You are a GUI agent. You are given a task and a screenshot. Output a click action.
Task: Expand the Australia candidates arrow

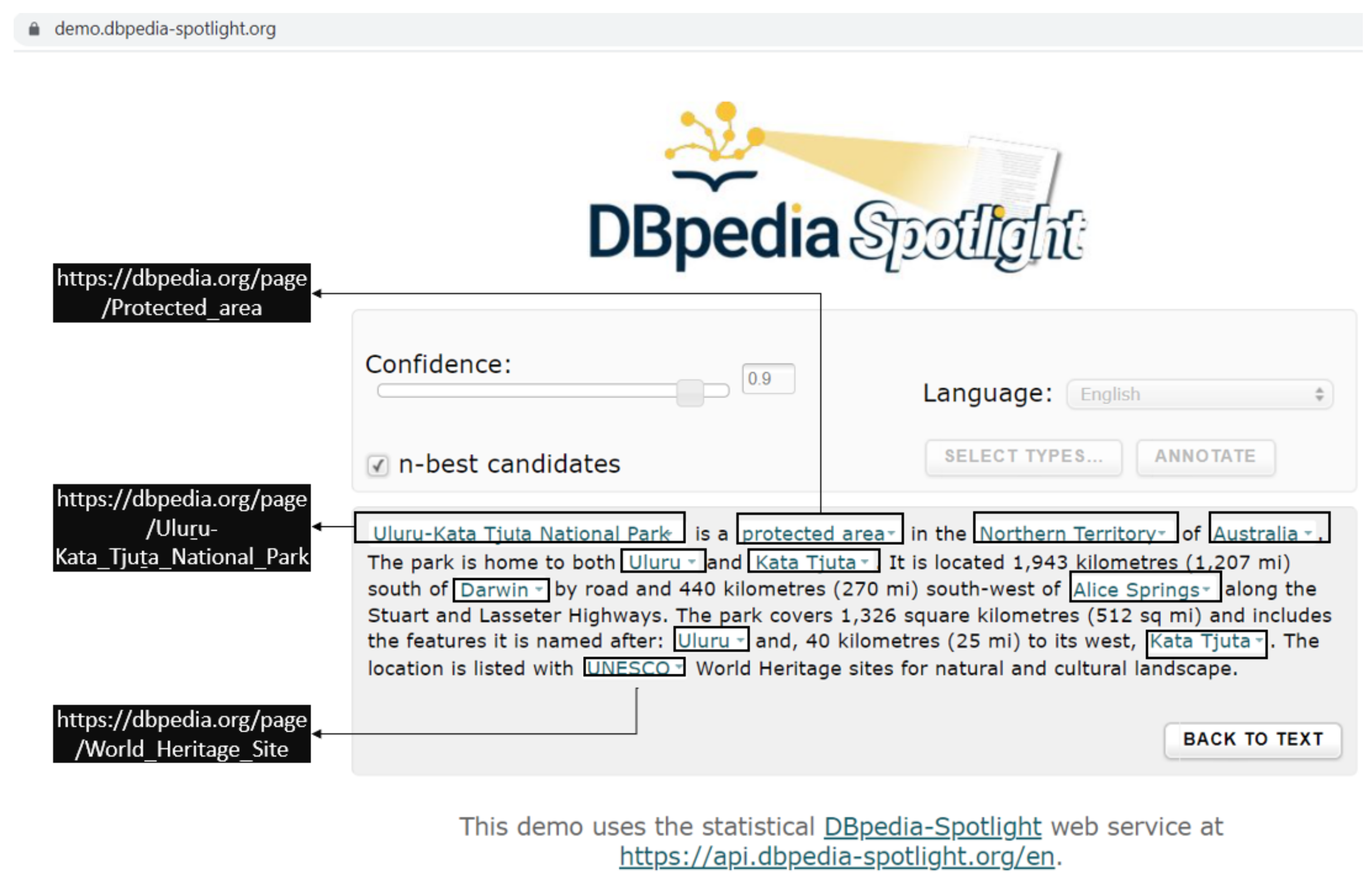[x=1307, y=533]
